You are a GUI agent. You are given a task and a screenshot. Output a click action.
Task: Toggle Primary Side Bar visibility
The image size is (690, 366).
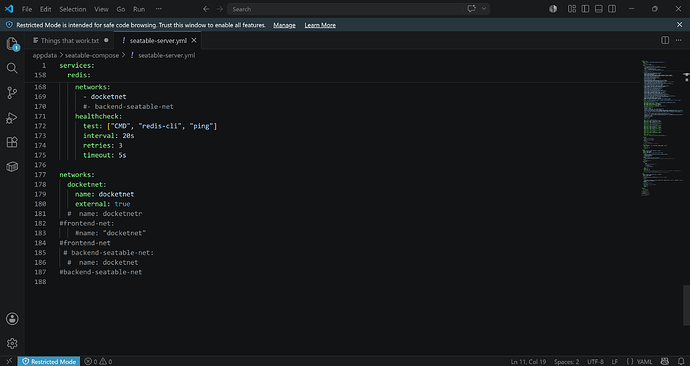tap(585, 9)
